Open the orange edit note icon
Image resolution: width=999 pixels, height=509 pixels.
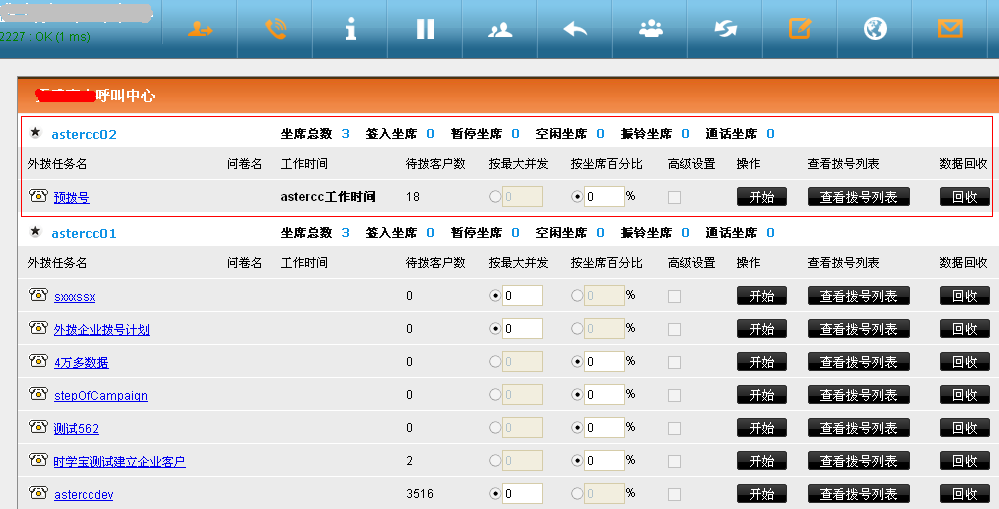point(800,29)
